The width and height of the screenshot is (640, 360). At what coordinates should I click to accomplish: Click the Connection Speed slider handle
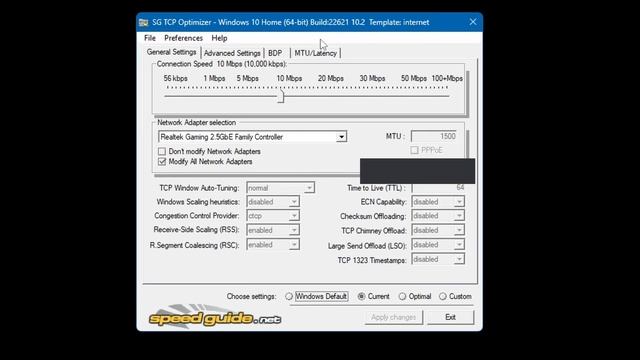pyautogui.click(x=281, y=96)
